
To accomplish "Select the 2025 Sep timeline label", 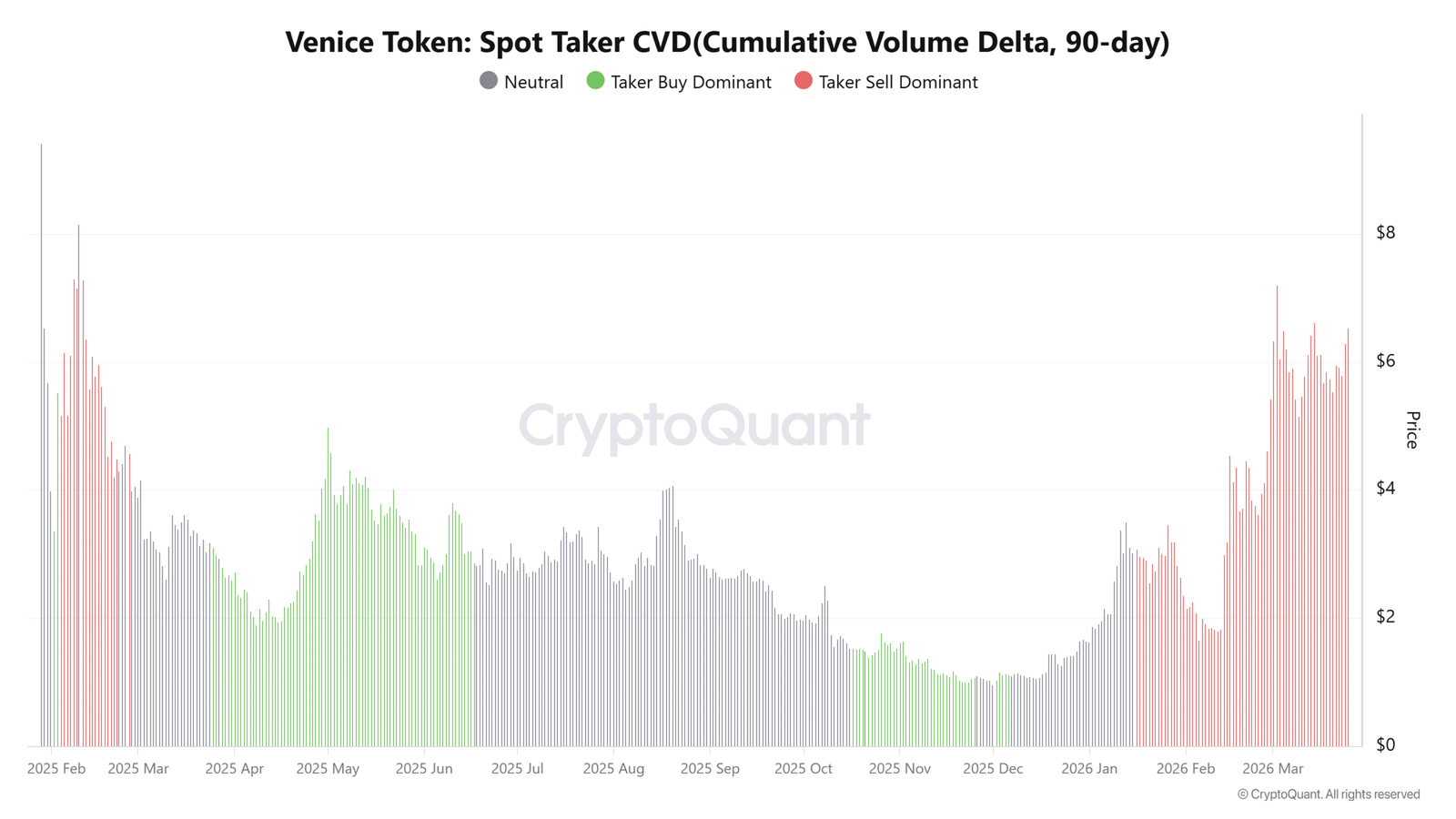I will click(x=710, y=769).
